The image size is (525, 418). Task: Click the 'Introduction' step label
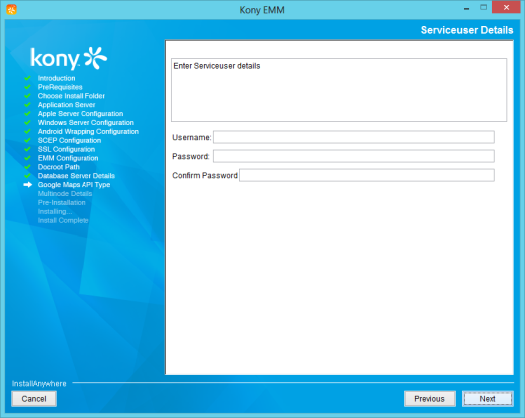56,78
